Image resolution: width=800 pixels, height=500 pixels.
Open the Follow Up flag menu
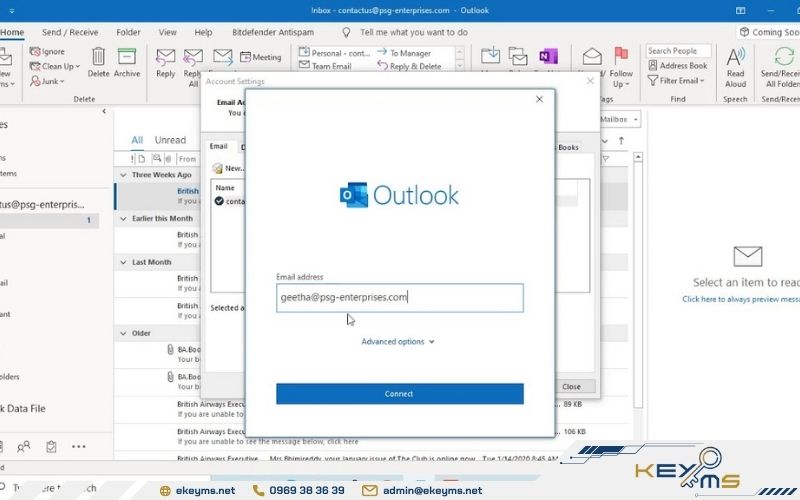(x=621, y=67)
